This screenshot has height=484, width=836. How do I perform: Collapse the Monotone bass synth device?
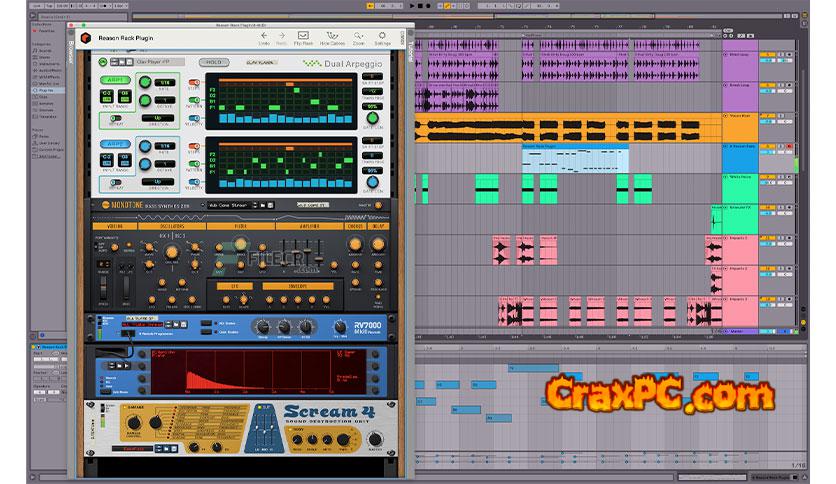tap(94, 205)
